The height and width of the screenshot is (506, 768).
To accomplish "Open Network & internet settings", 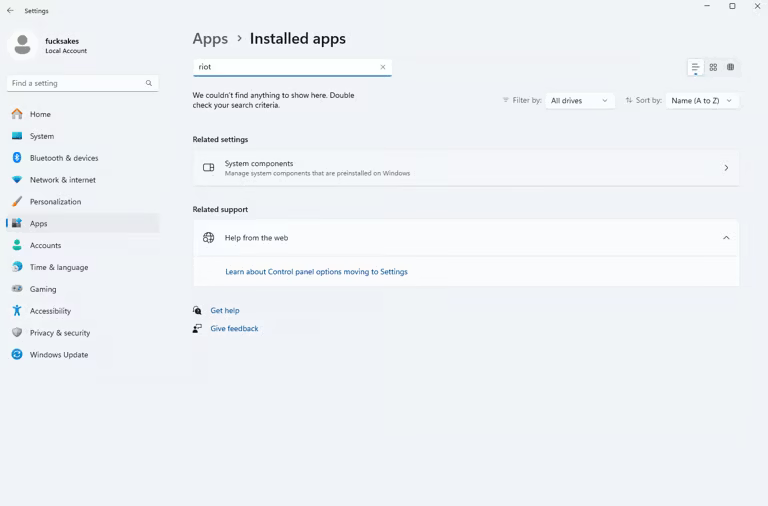I will click(63, 180).
